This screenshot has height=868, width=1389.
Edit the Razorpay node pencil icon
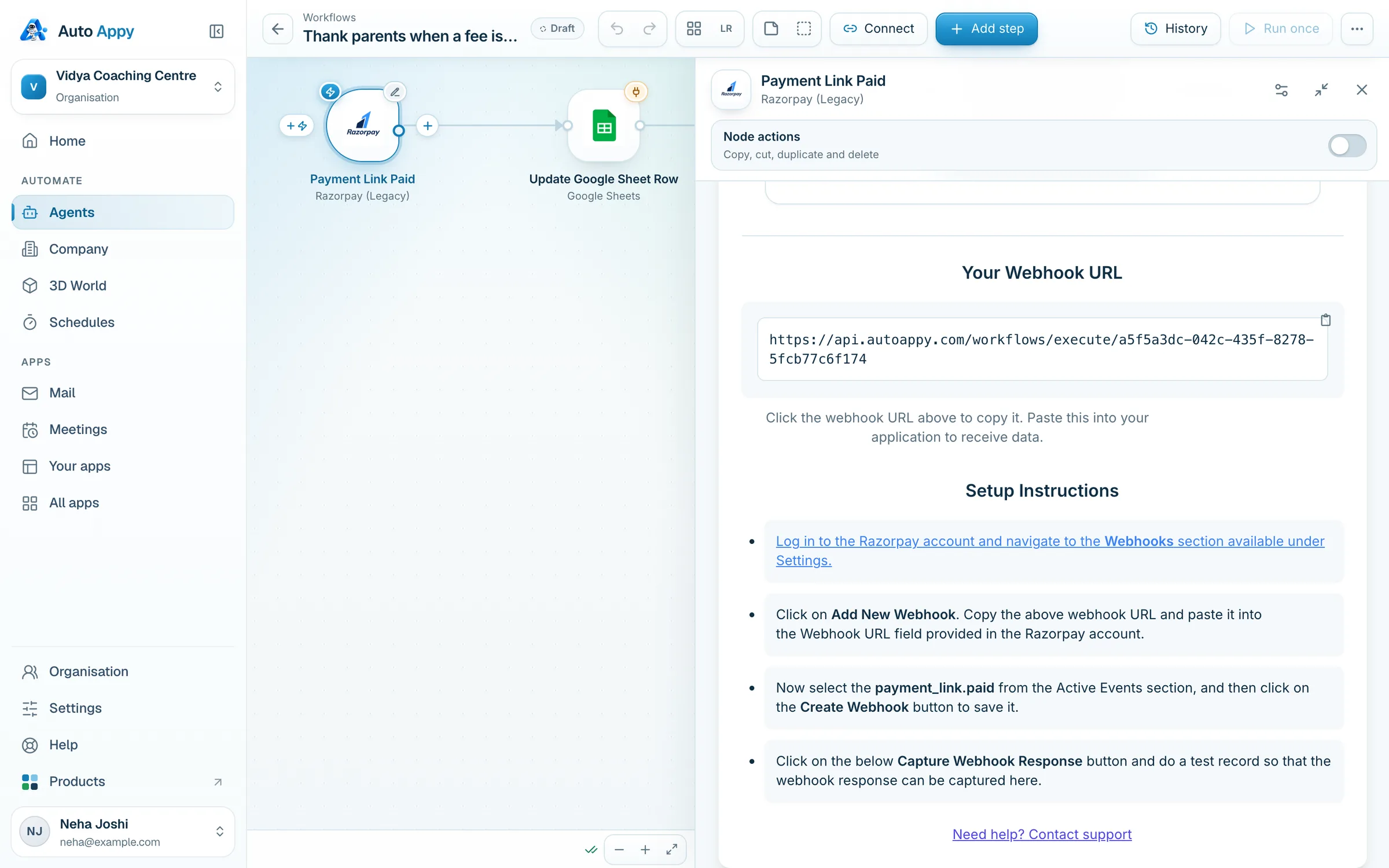(395, 91)
